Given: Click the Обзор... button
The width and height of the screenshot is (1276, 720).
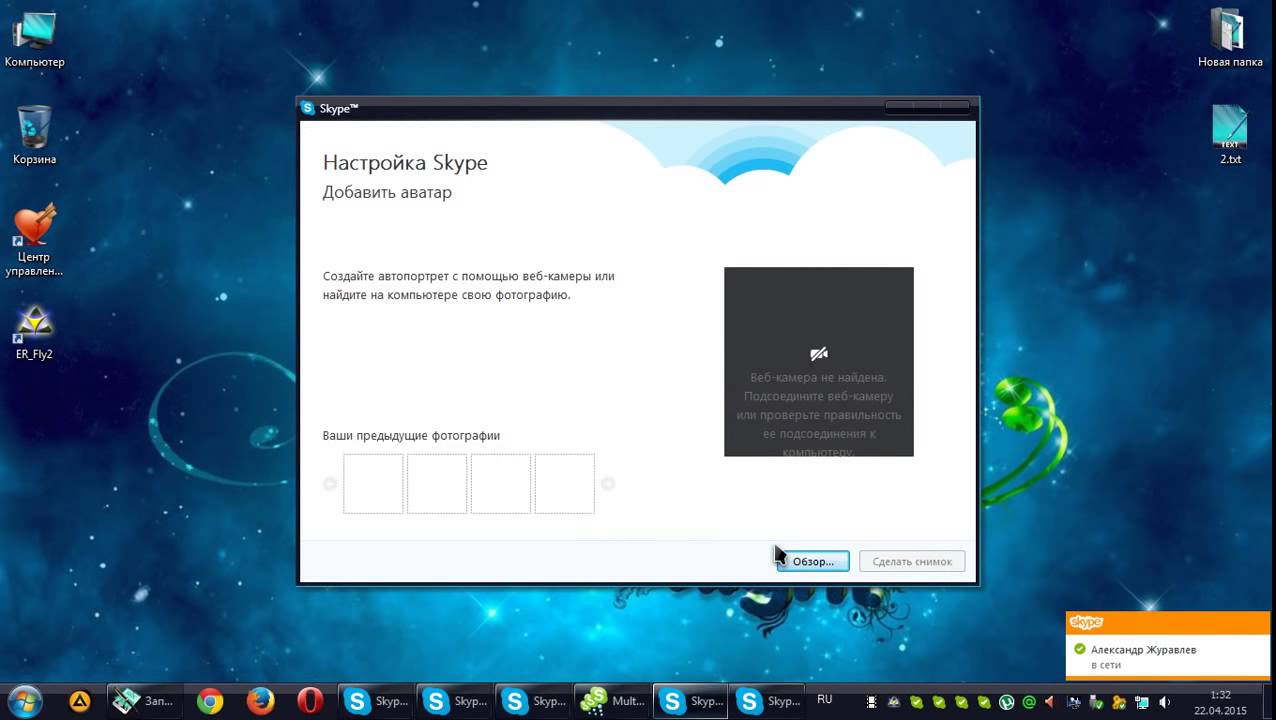Looking at the screenshot, I should 813,561.
